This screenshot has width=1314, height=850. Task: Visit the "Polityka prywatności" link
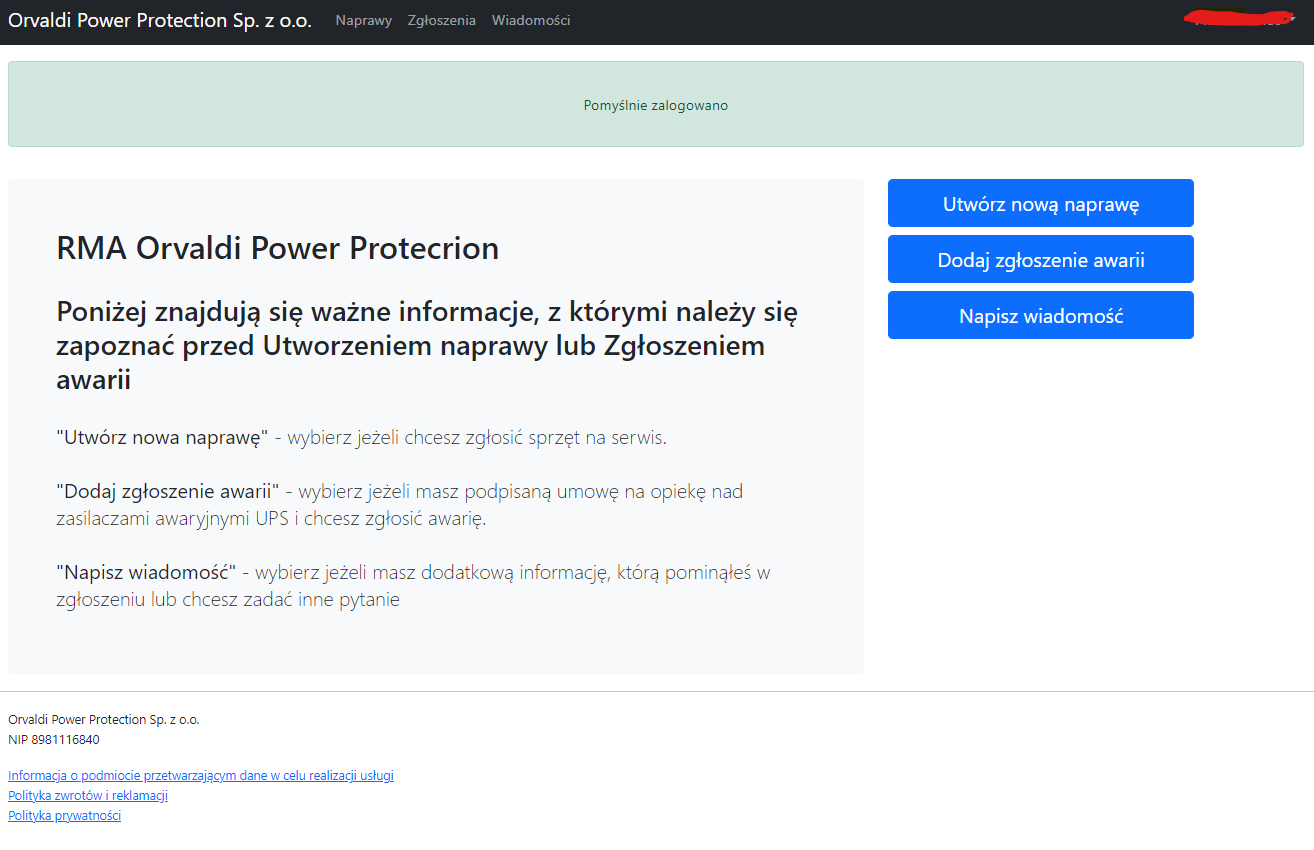(x=64, y=816)
